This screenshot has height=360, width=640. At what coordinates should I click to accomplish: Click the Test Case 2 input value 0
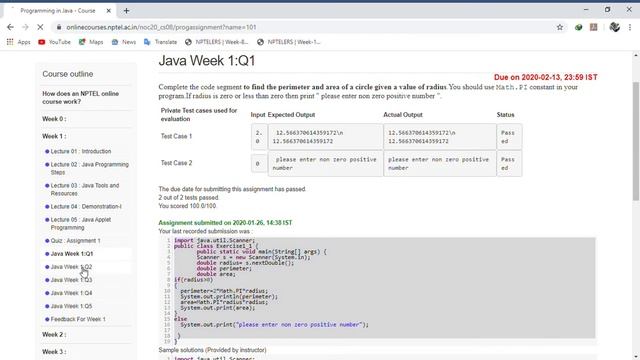(x=259, y=164)
